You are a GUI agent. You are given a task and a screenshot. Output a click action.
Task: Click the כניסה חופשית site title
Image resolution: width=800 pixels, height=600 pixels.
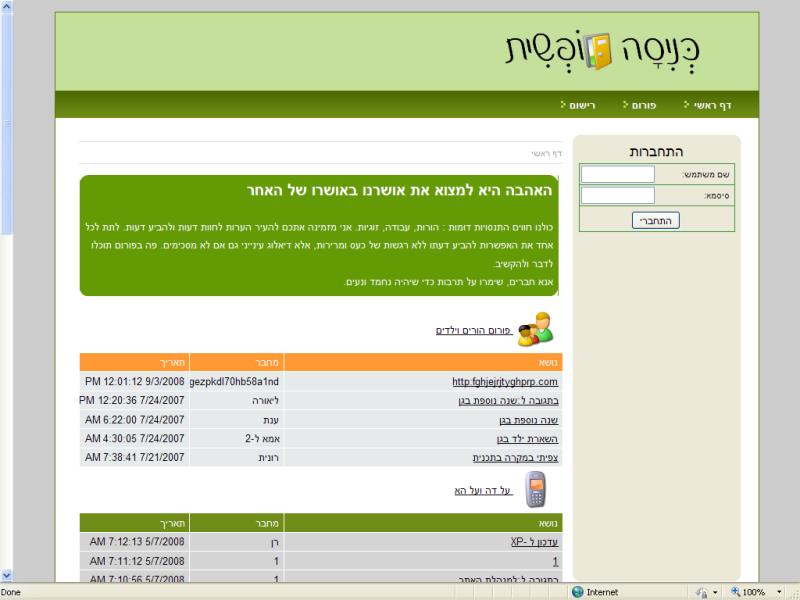603,51
